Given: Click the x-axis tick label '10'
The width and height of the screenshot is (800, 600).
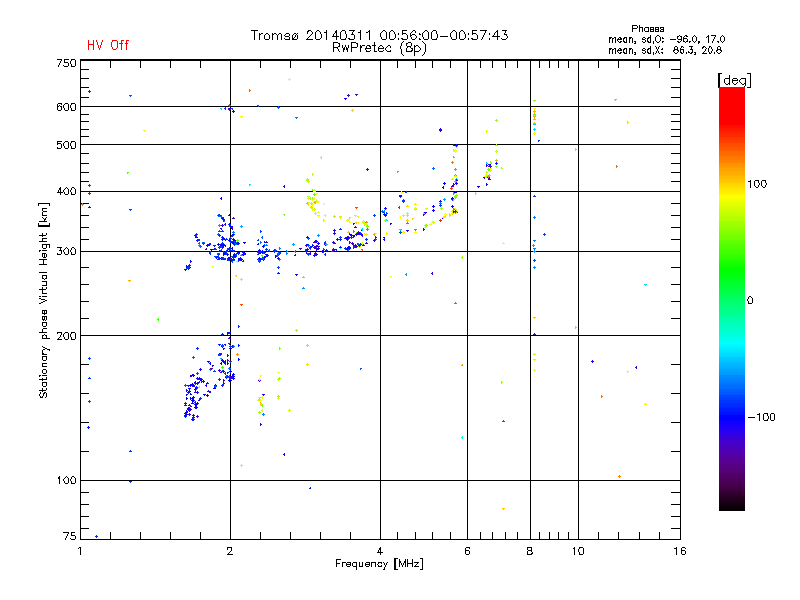Looking at the screenshot, I should [x=578, y=551].
